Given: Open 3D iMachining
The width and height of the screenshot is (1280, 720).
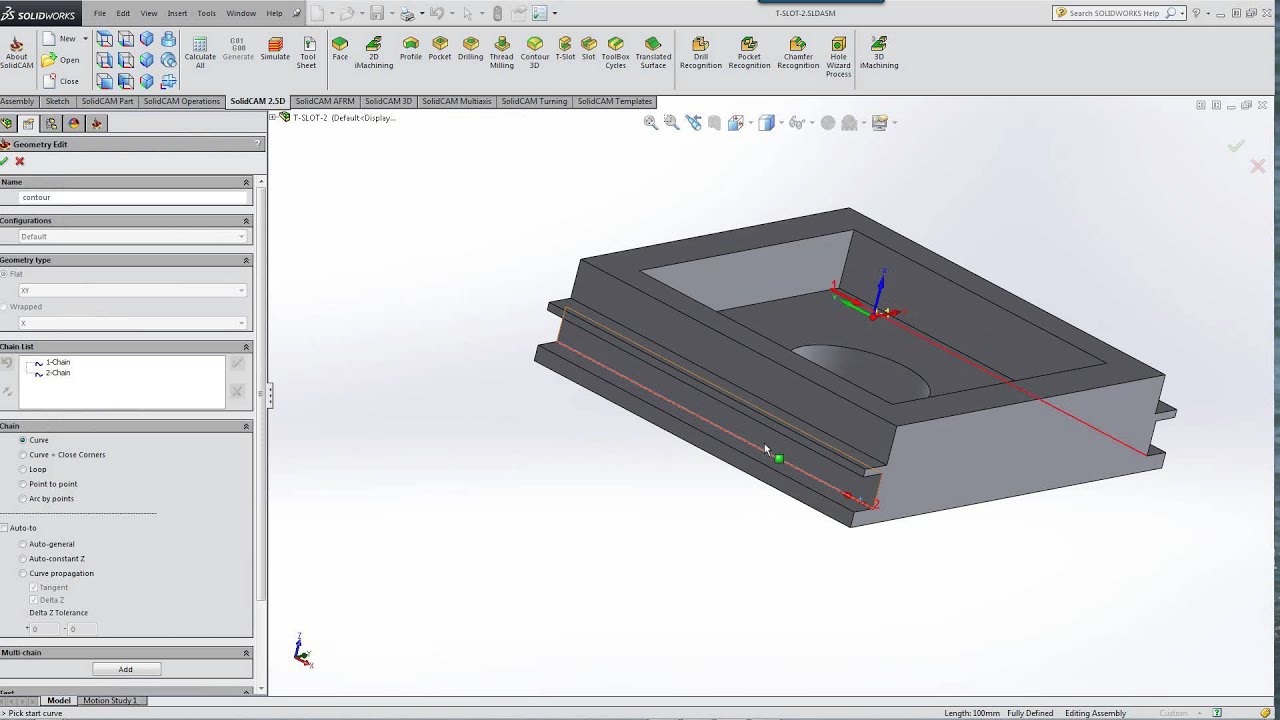Looking at the screenshot, I should (879, 52).
